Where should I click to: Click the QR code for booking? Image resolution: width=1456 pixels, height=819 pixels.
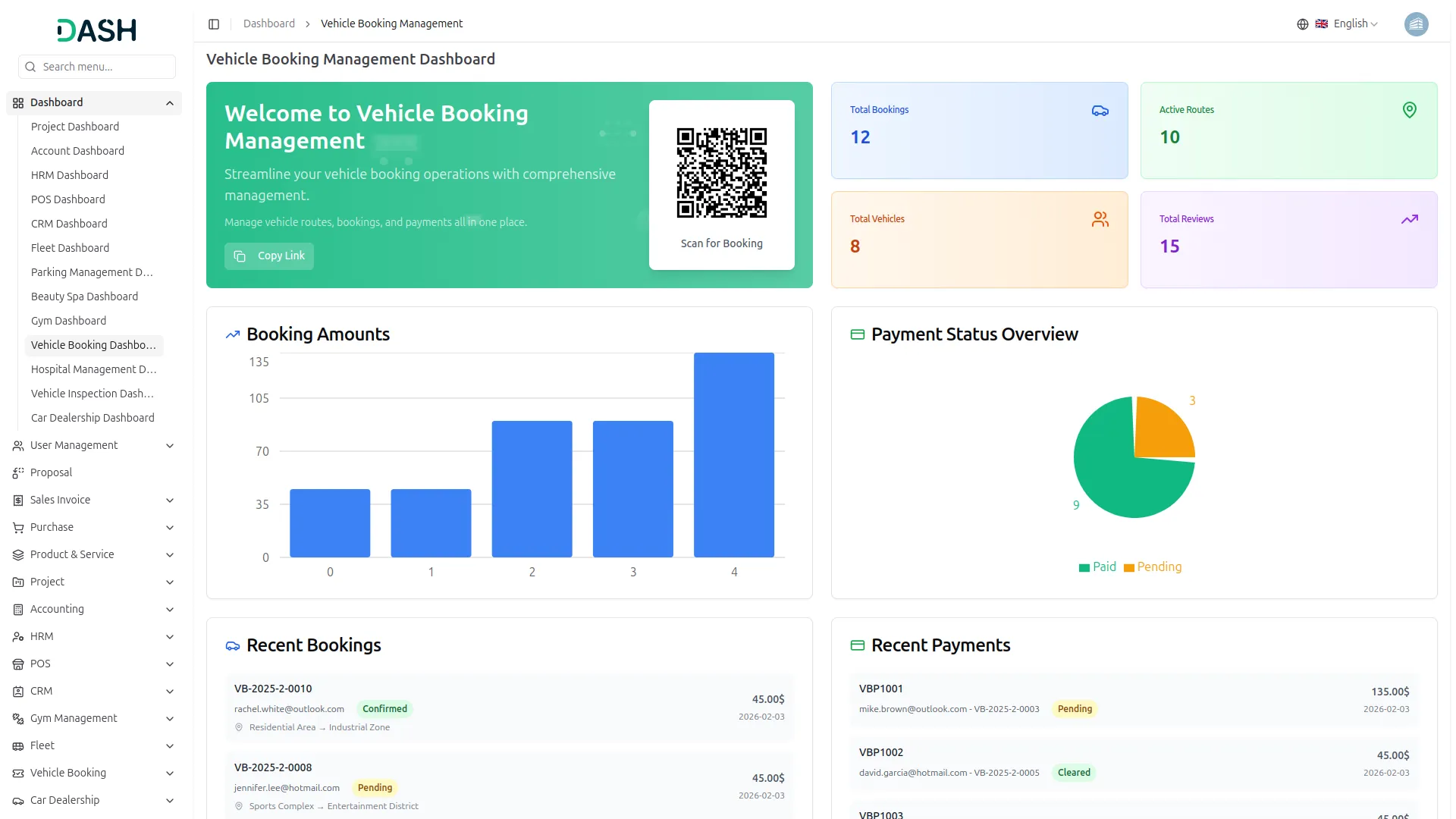coord(721,173)
